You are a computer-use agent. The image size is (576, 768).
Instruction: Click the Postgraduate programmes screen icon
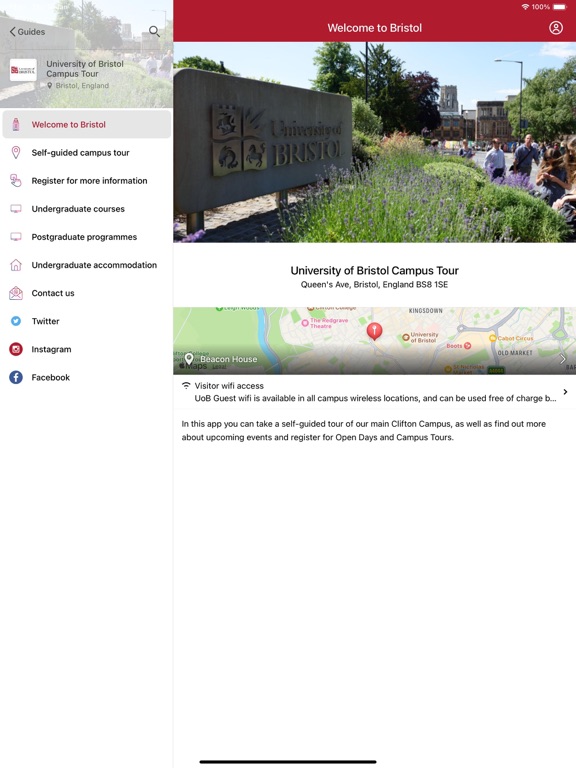click(16, 237)
